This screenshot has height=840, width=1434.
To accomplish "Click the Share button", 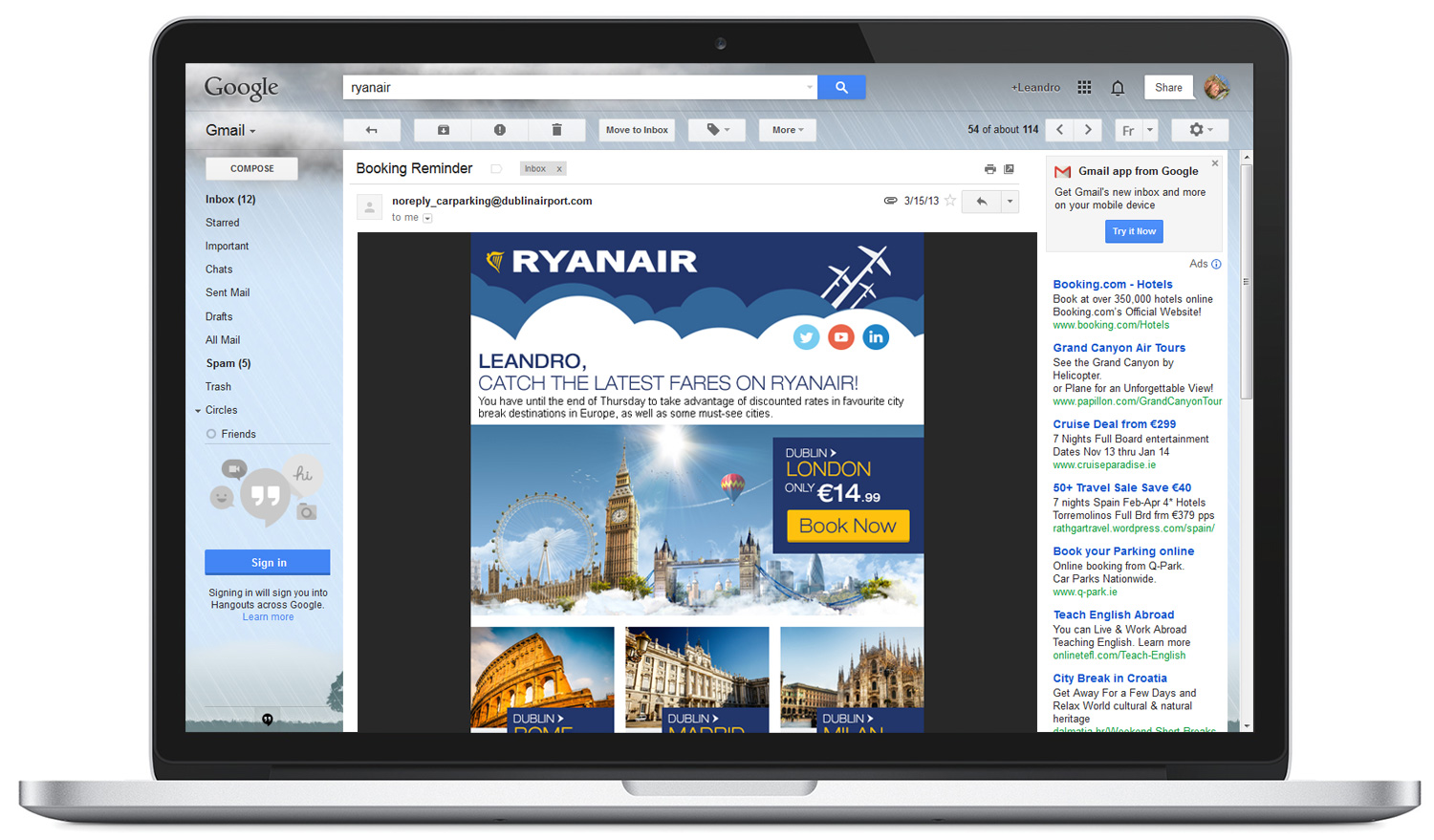I will point(1168,87).
